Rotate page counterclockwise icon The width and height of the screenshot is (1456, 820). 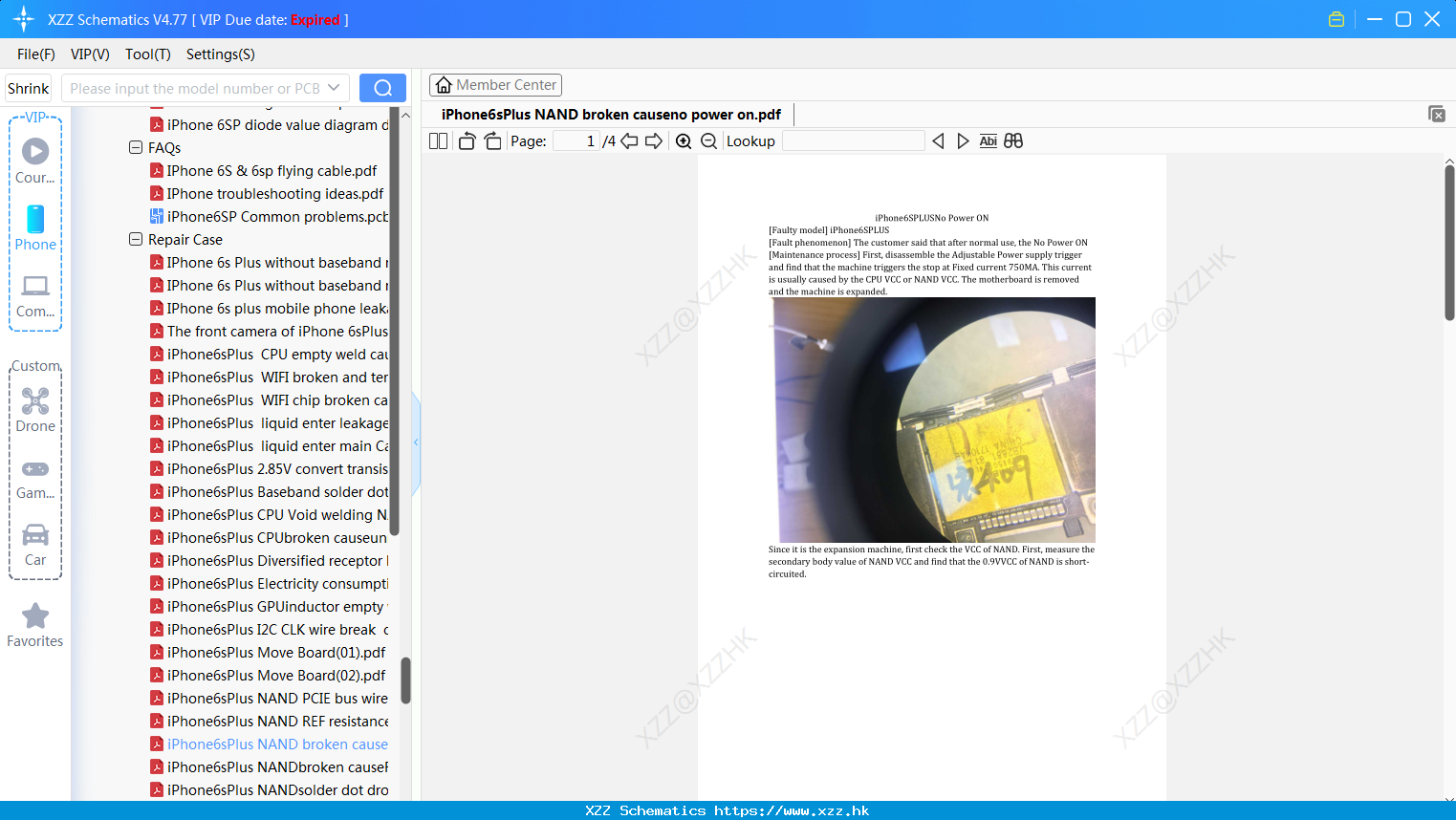[467, 140]
